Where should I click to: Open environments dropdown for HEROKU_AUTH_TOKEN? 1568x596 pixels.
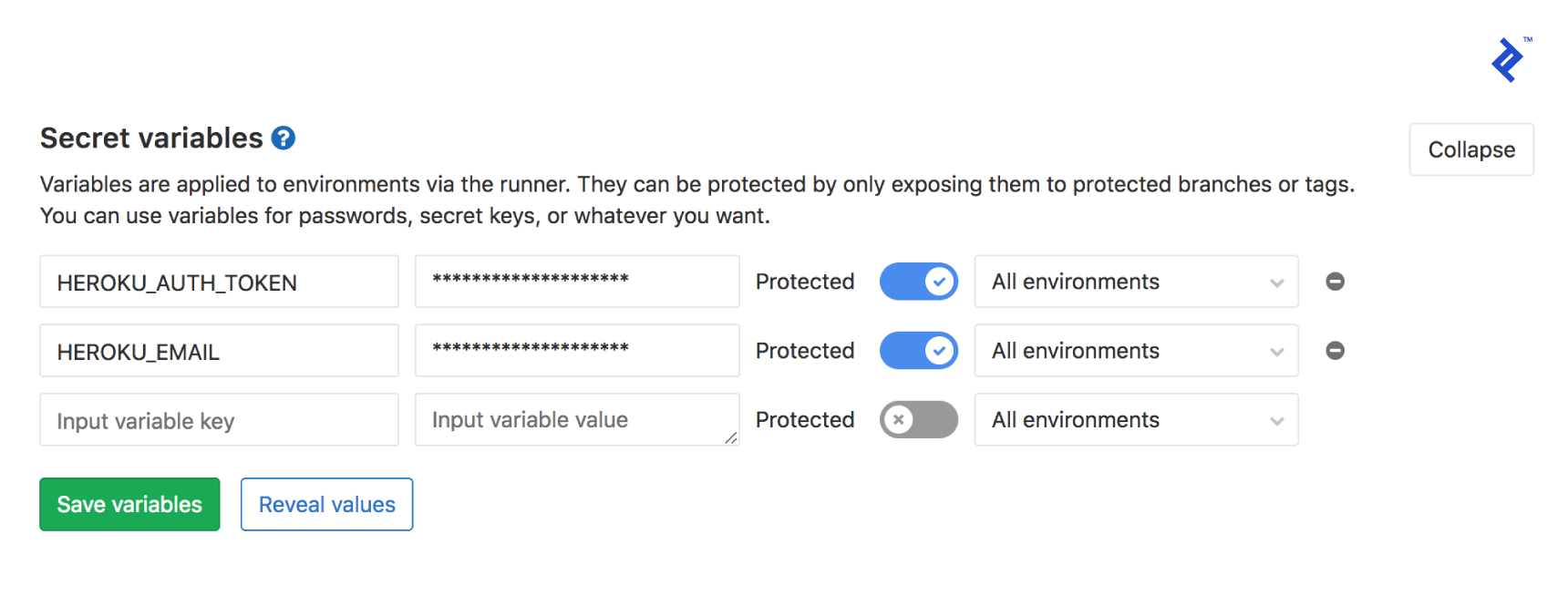tap(1135, 282)
